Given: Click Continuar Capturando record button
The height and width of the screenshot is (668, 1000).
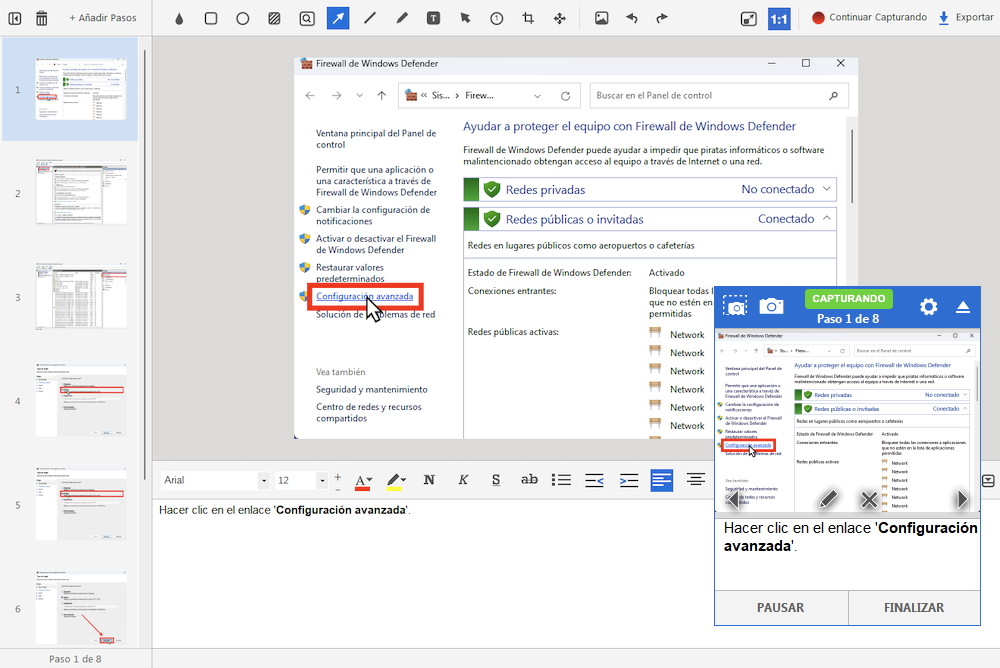Looking at the screenshot, I should (x=869, y=18).
